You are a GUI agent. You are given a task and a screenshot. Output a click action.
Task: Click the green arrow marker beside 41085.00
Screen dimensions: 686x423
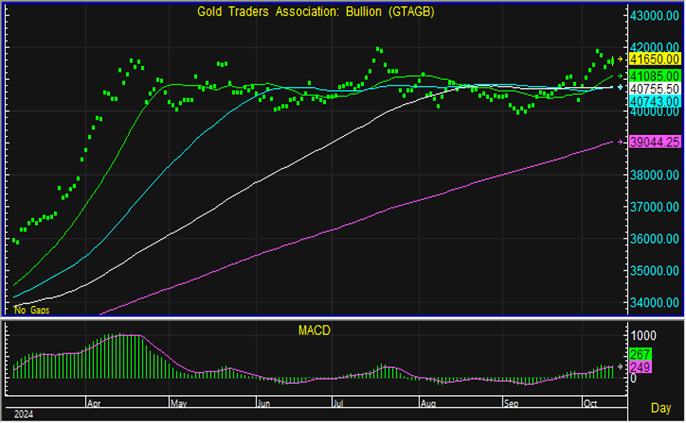622,75
